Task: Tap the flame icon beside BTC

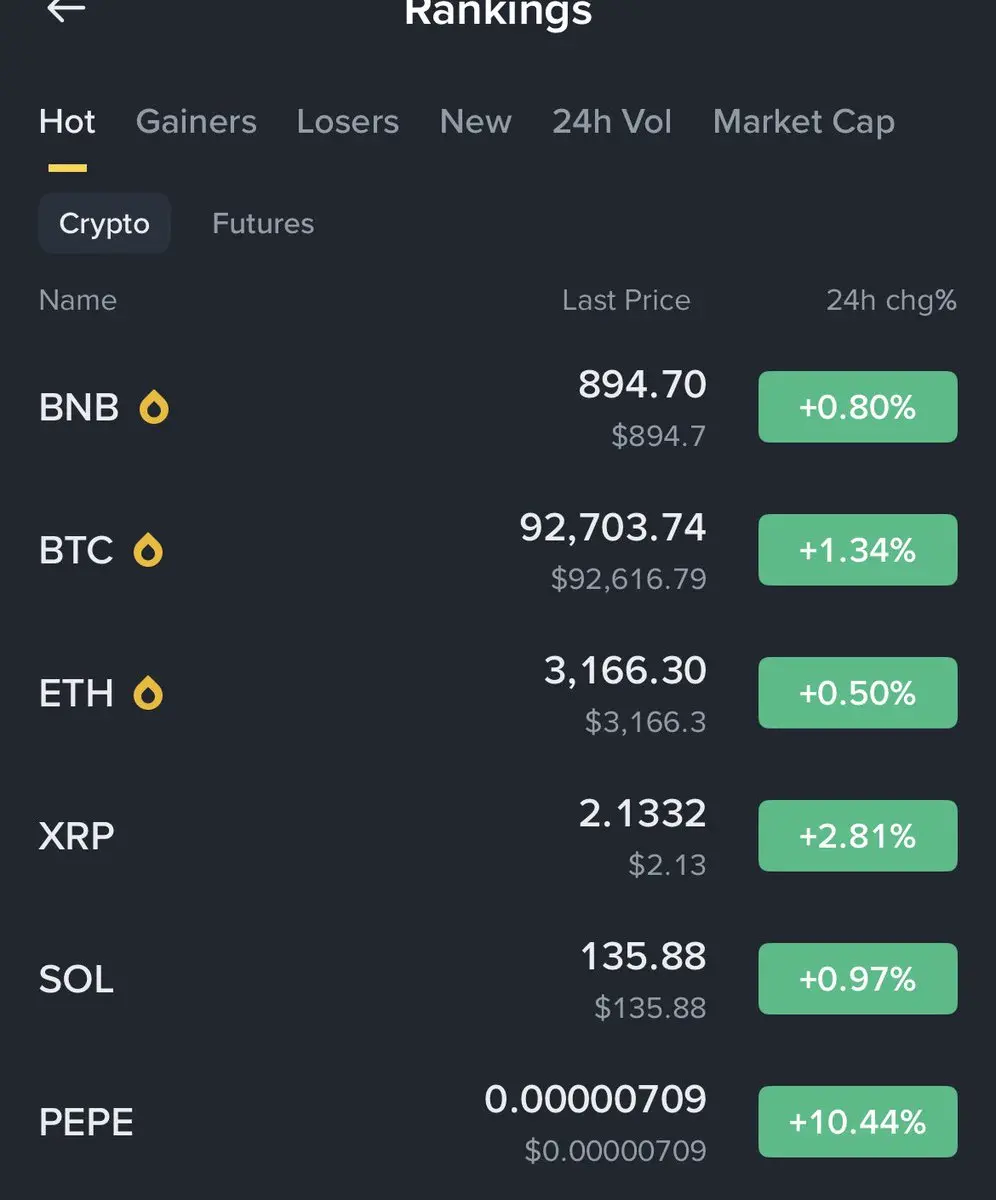Action: click(148, 550)
